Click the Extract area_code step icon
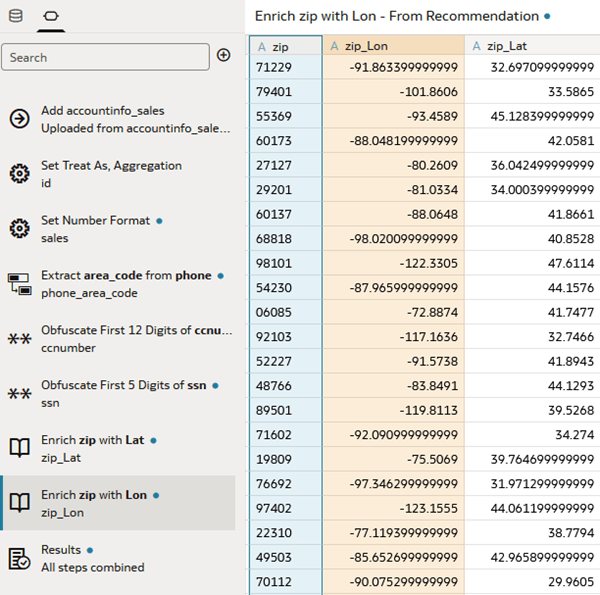Image resolution: width=600 pixels, height=595 pixels. (x=18, y=284)
